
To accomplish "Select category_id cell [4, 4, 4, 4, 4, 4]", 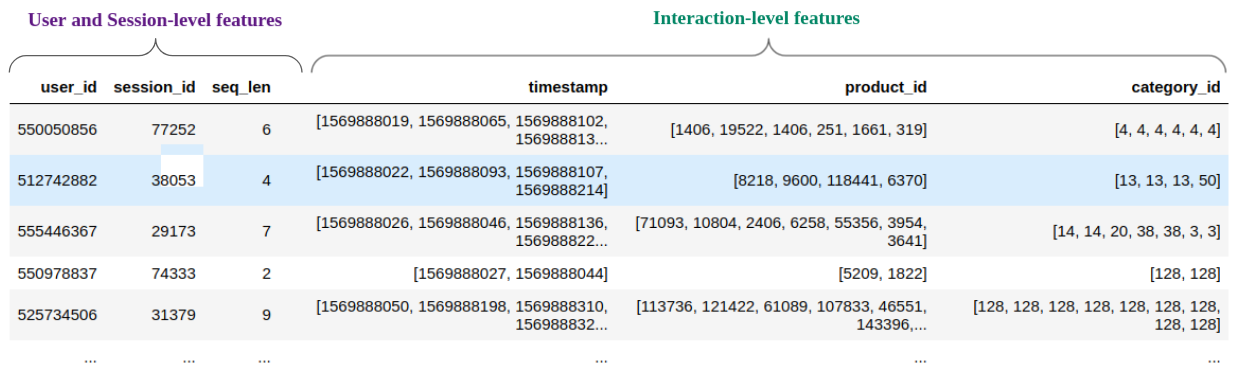I will click(x=1167, y=129).
